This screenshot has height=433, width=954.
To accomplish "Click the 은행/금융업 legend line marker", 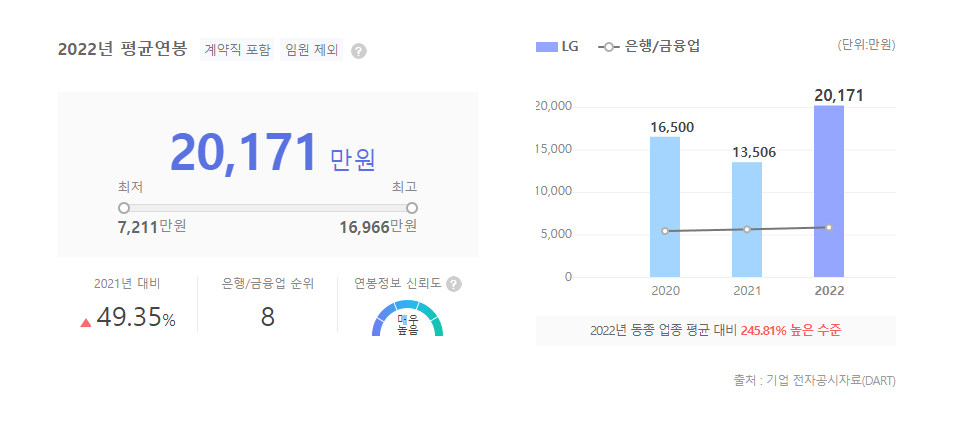I will pos(609,47).
